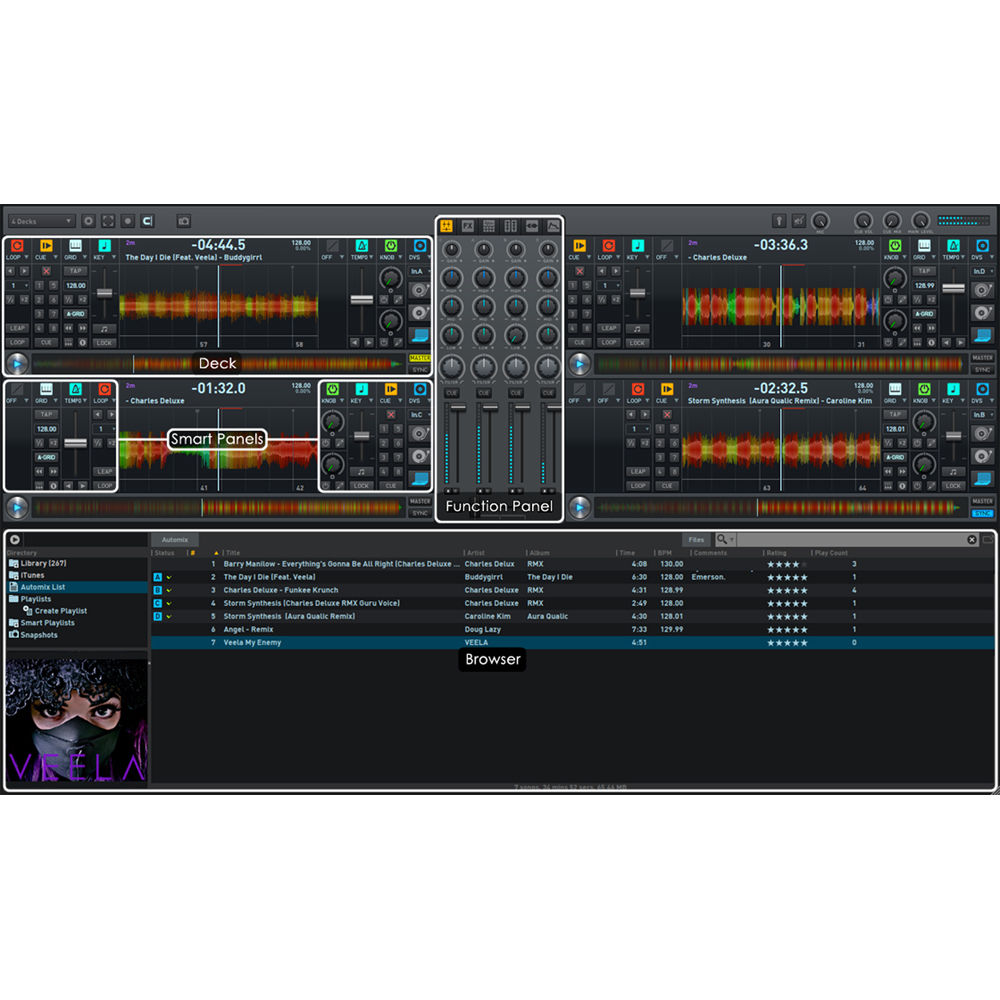Screen dimensions: 1000x1000
Task: Click the camera snapshot icon in the top toolbar
Action: coord(182,221)
